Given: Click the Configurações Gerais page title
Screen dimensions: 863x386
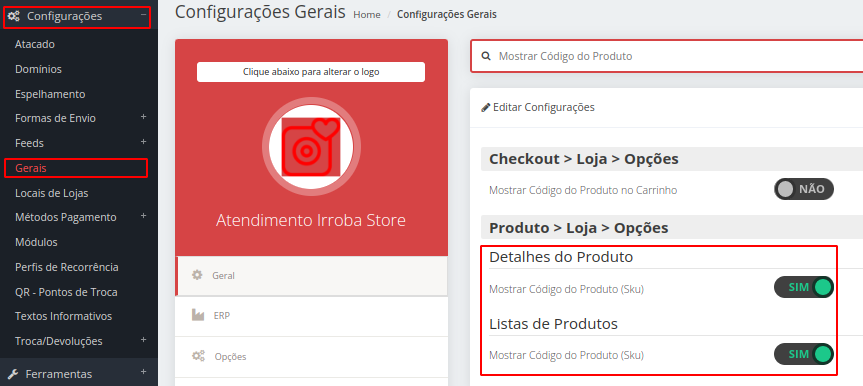Looking at the screenshot, I should click(x=260, y=11).
